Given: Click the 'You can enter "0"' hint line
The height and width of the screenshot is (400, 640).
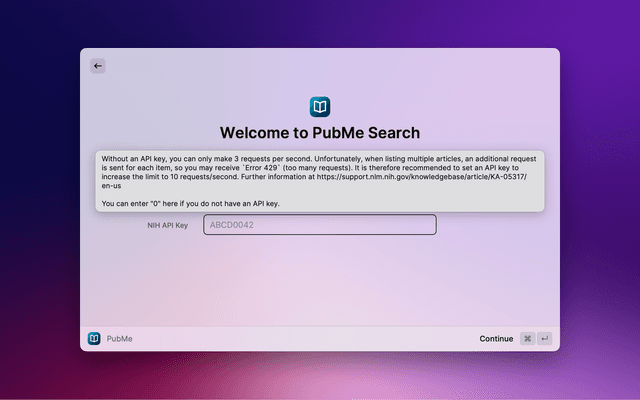Looking at the screenshot, I should click(190, 203).
